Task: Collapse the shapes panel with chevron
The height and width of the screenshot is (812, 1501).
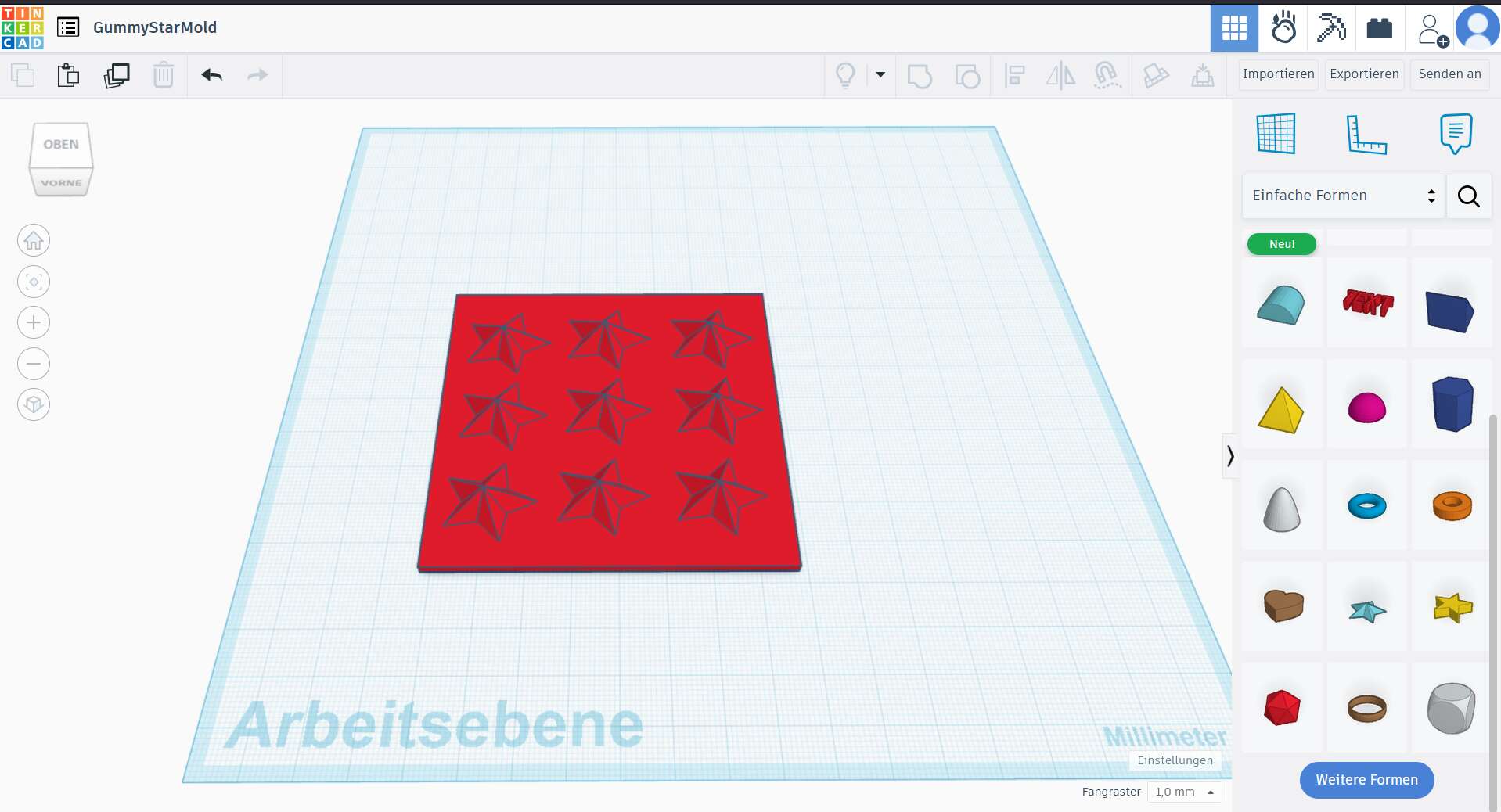Action: [1230, 456]
